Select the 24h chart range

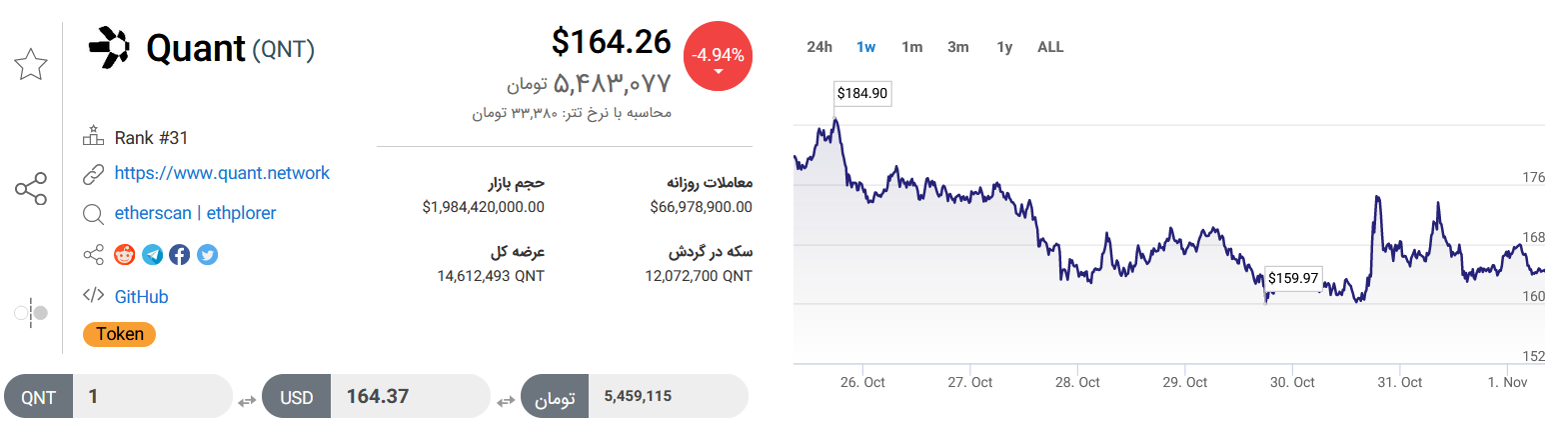[819, 47]
